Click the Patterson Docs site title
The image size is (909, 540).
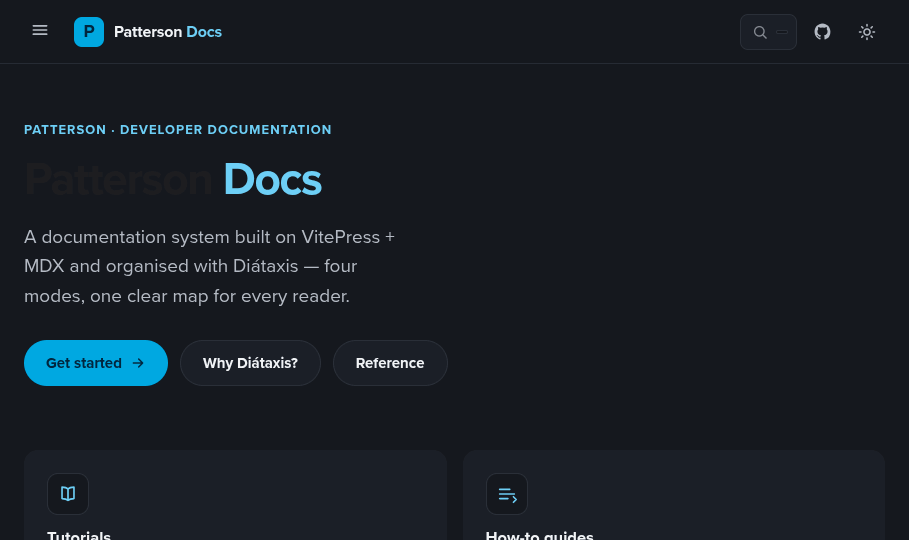[x=168, y=32]
